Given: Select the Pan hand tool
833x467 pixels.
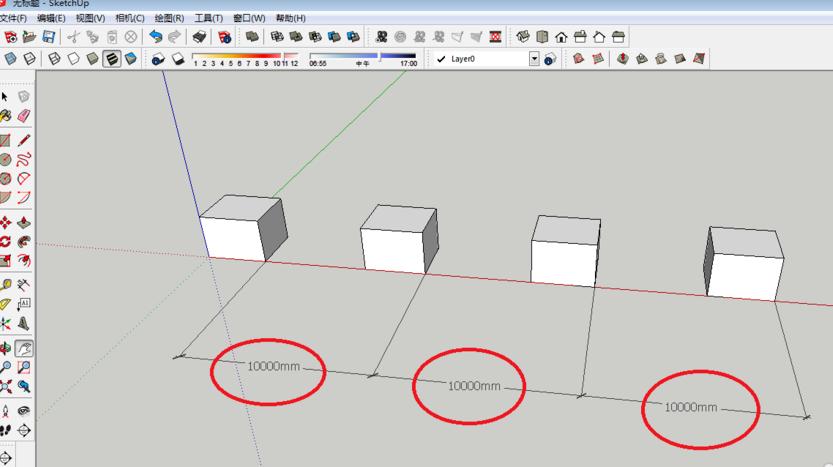Looking at the screenshot, I should tap(23, 349).
